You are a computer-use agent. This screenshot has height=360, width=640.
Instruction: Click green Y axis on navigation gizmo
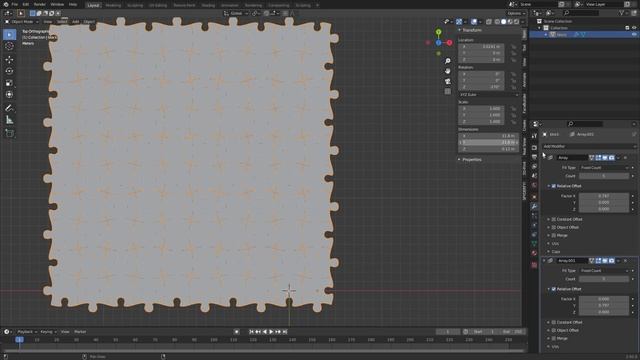click(438, 32)
